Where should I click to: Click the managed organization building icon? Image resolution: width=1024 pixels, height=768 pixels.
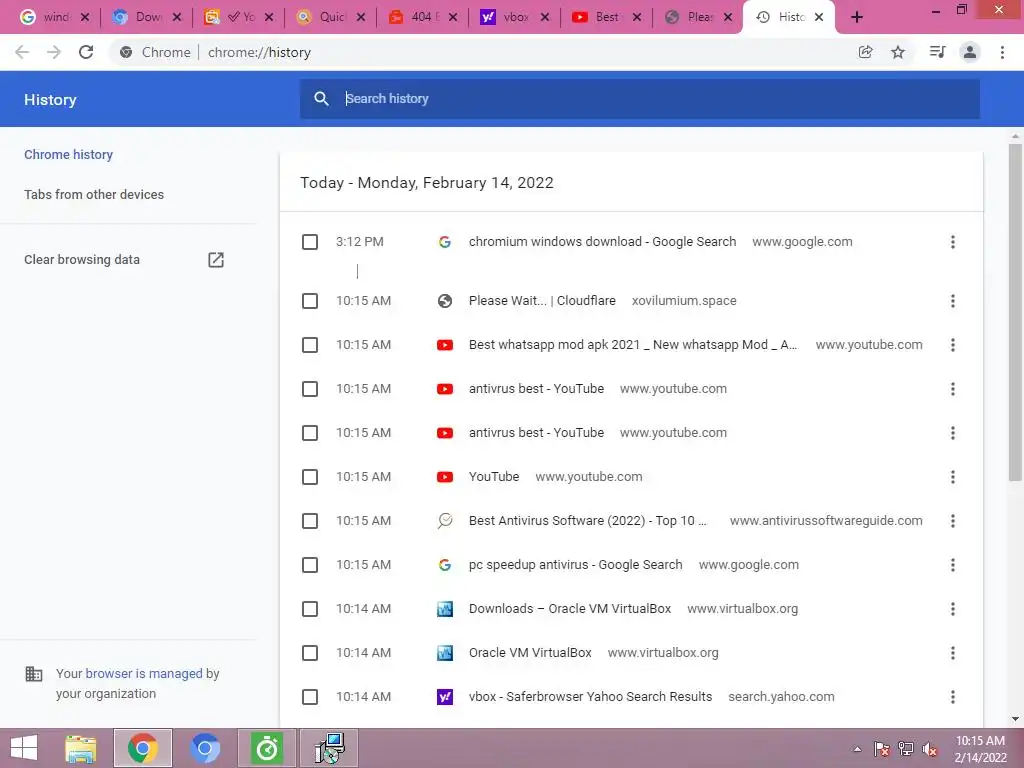[x=33, y=673]
